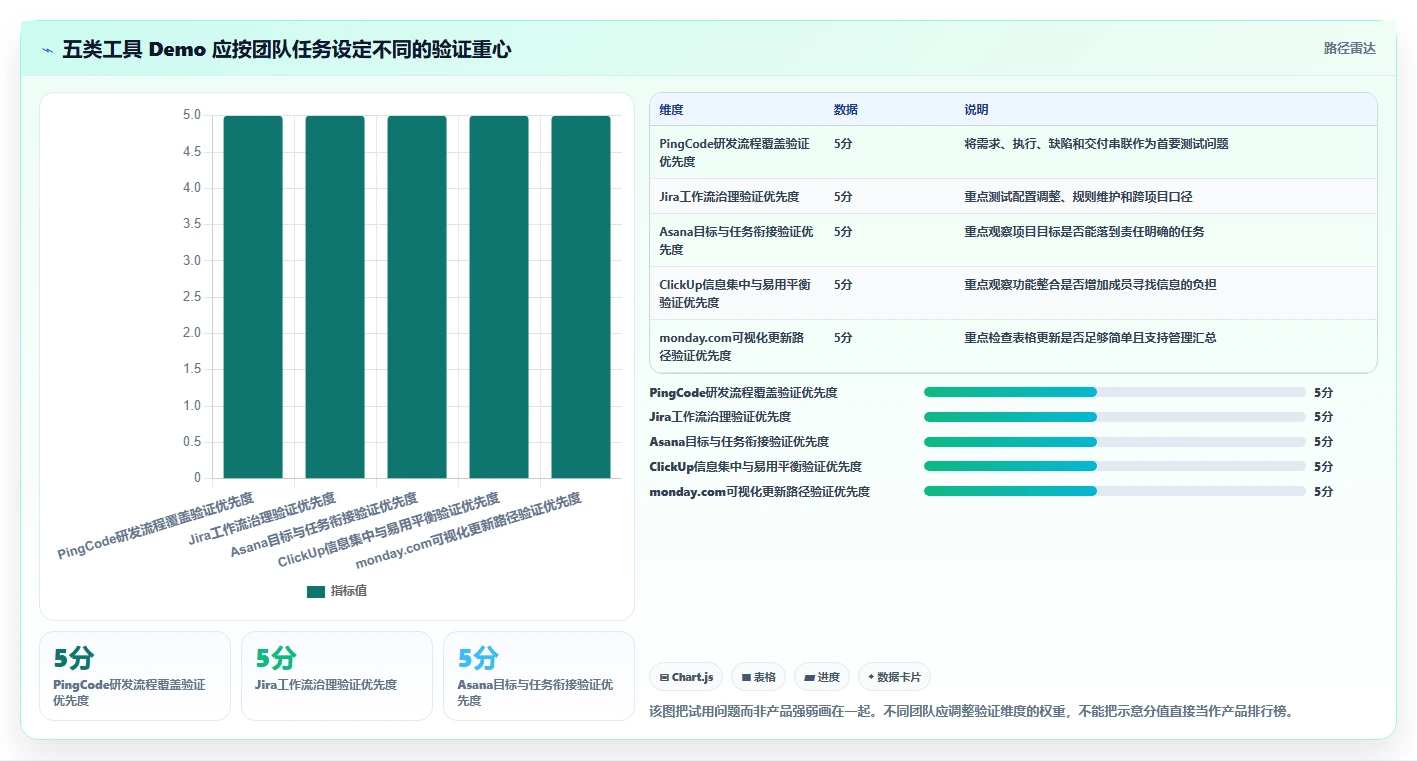Click the 五类工具 Demo headline title
Screen dimensions: 1417x761
click(287, 50)
